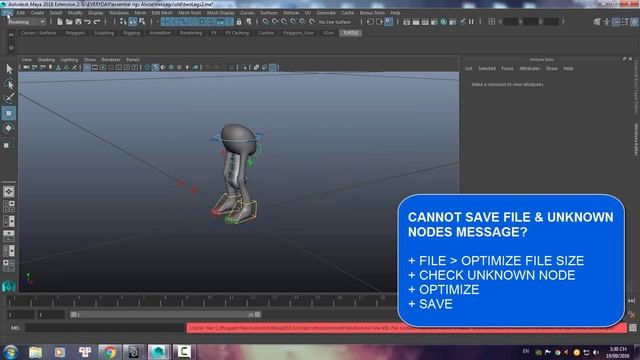The height and width of the screenshot is (360, 640).
Task: Open the shelf options gear menu
Action: (11, 47)
